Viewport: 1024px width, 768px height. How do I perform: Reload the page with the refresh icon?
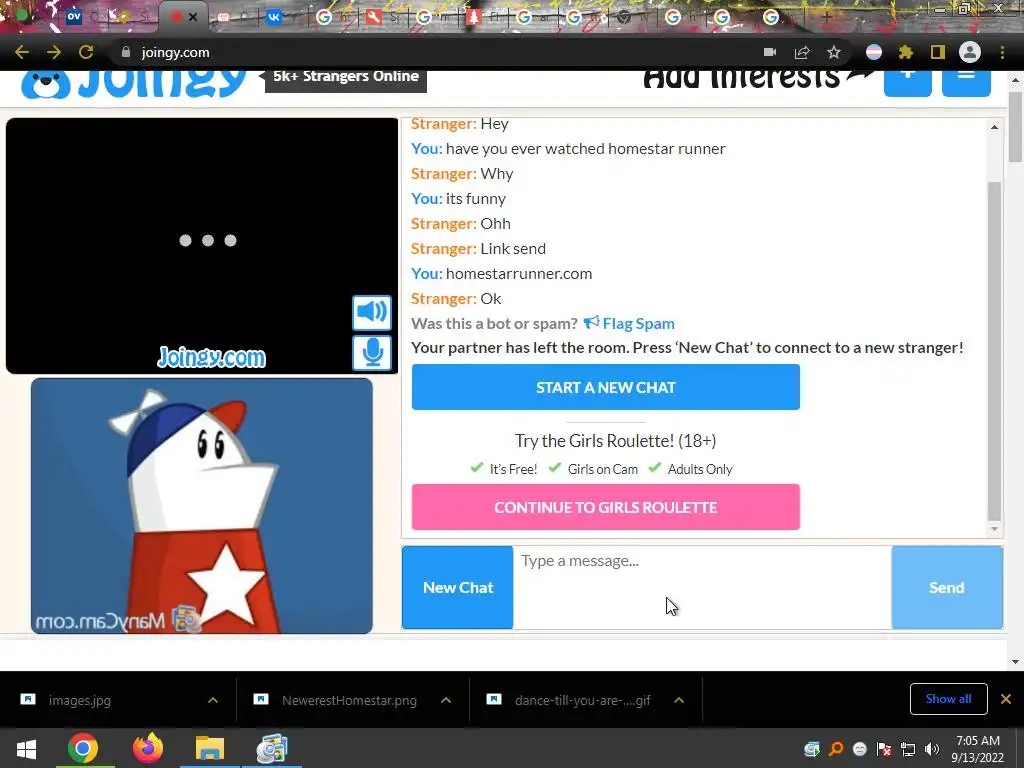point(86,52)
